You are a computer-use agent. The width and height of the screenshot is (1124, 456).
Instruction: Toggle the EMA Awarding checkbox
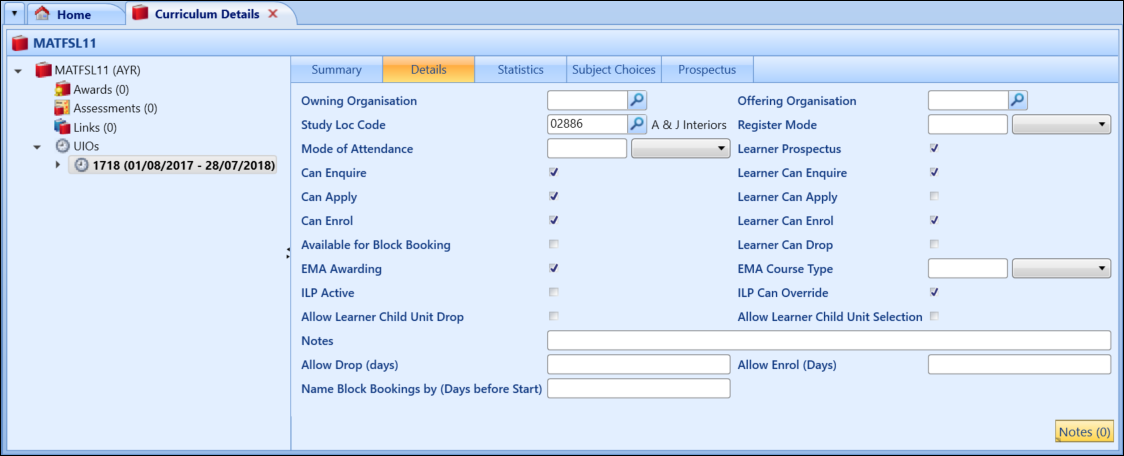tap(553, 267)
